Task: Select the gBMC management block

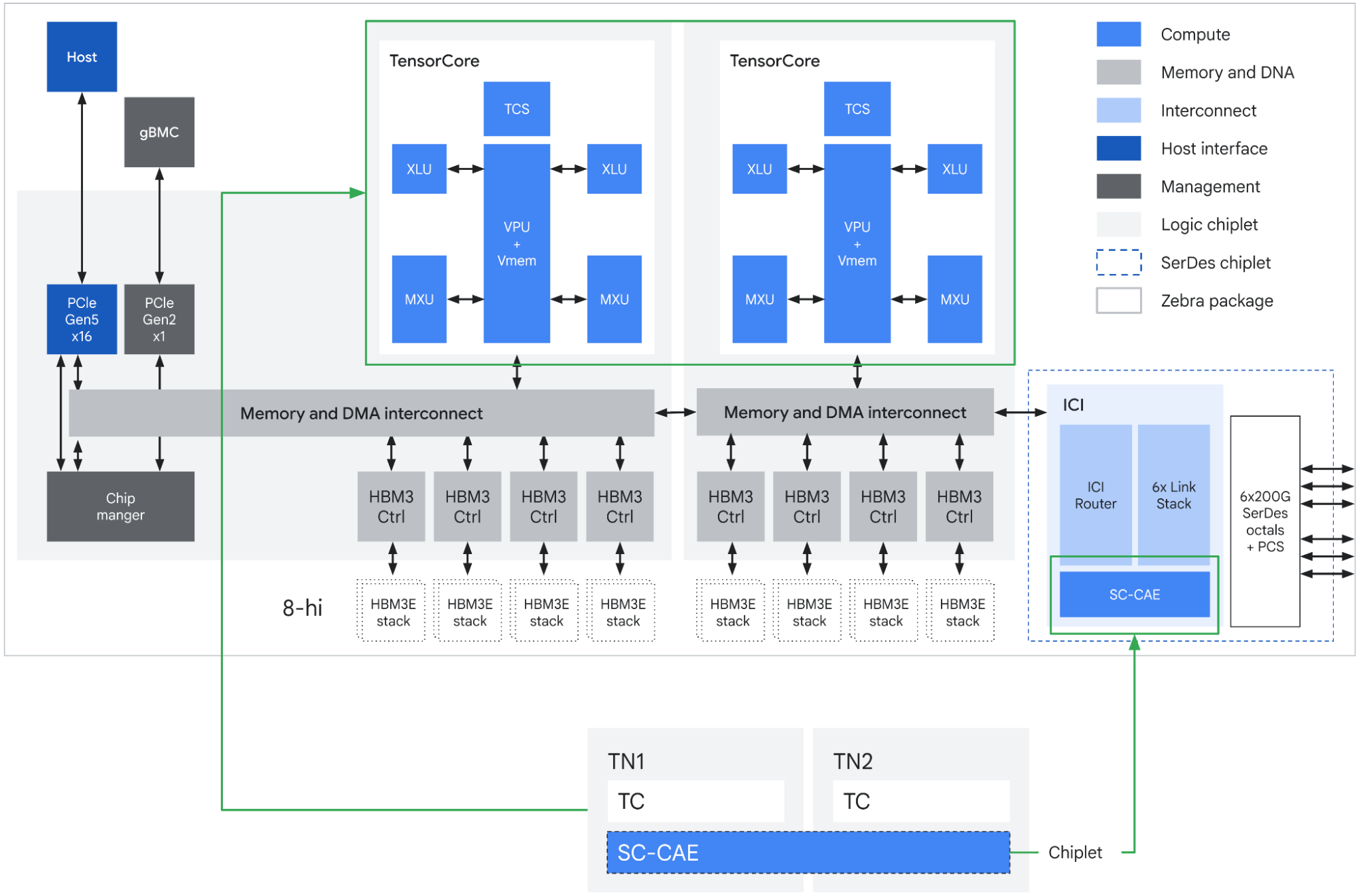Action: [x=159, y=132]
